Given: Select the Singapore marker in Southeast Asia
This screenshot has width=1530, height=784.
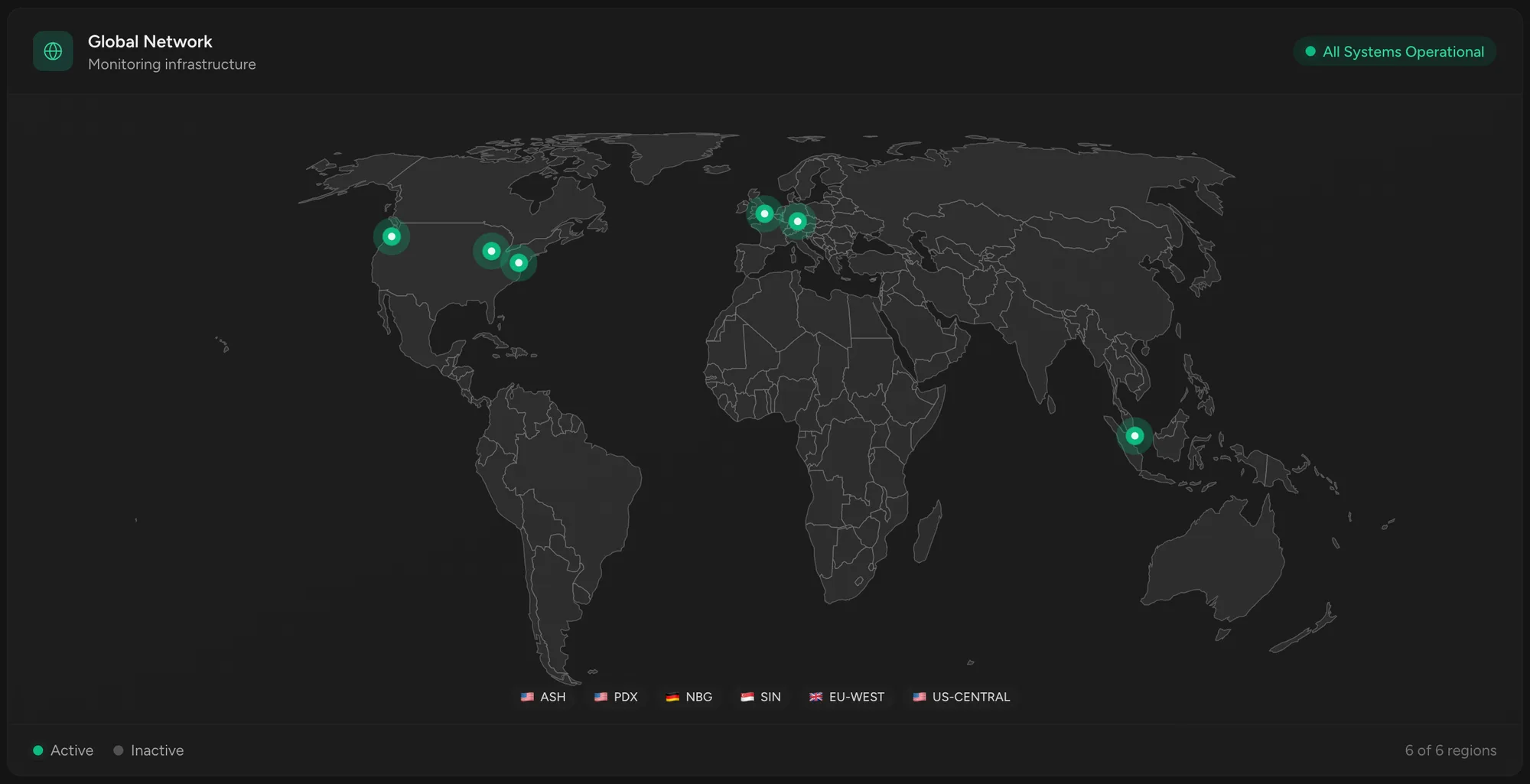Looking at the screenshot, I should click(1134, 436).
